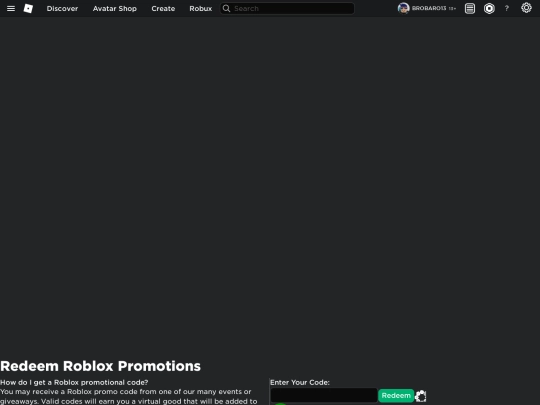The height and width of the screenshot is (405, 540).
Task: Focus the top Search box
Action: coord(287,9)
